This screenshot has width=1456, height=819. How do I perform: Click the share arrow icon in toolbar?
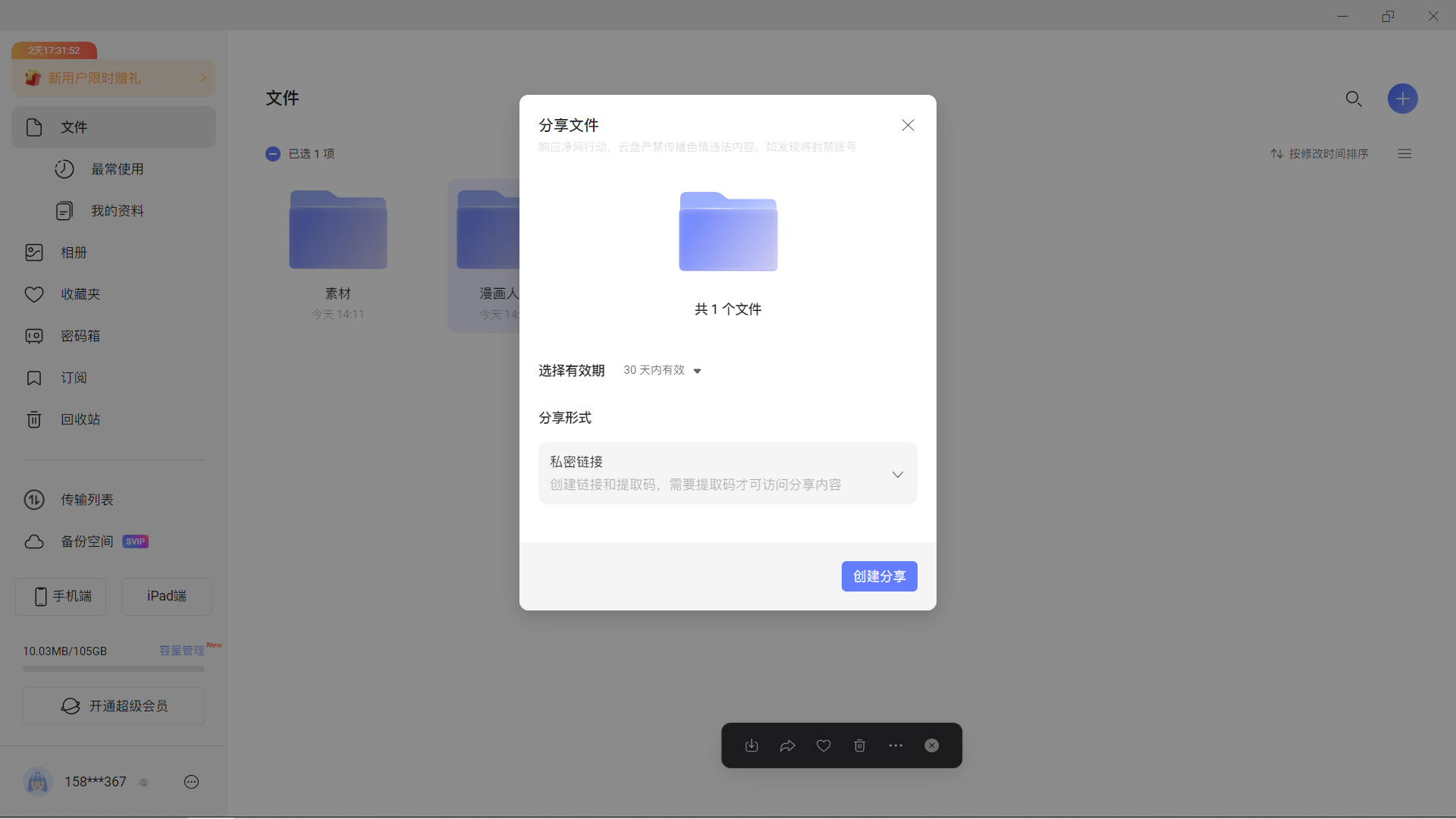point(787,745)
